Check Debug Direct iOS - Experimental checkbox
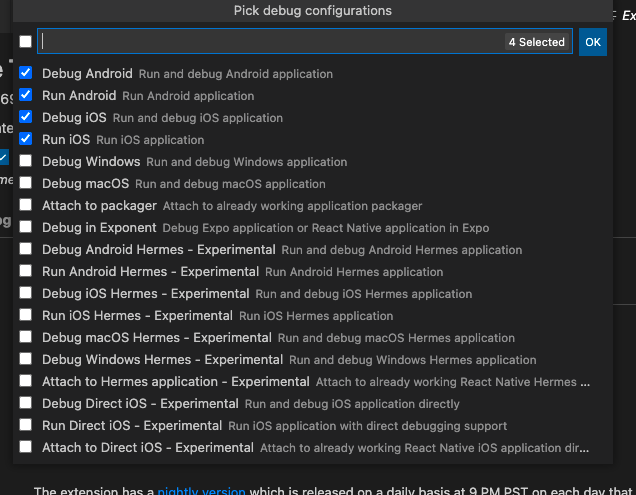 26,402
